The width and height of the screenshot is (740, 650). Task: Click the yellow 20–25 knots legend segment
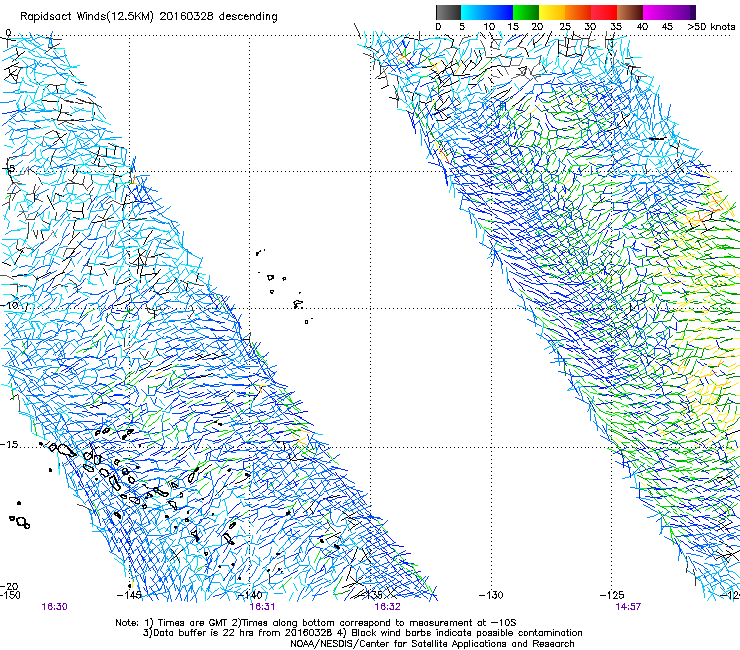552,12
